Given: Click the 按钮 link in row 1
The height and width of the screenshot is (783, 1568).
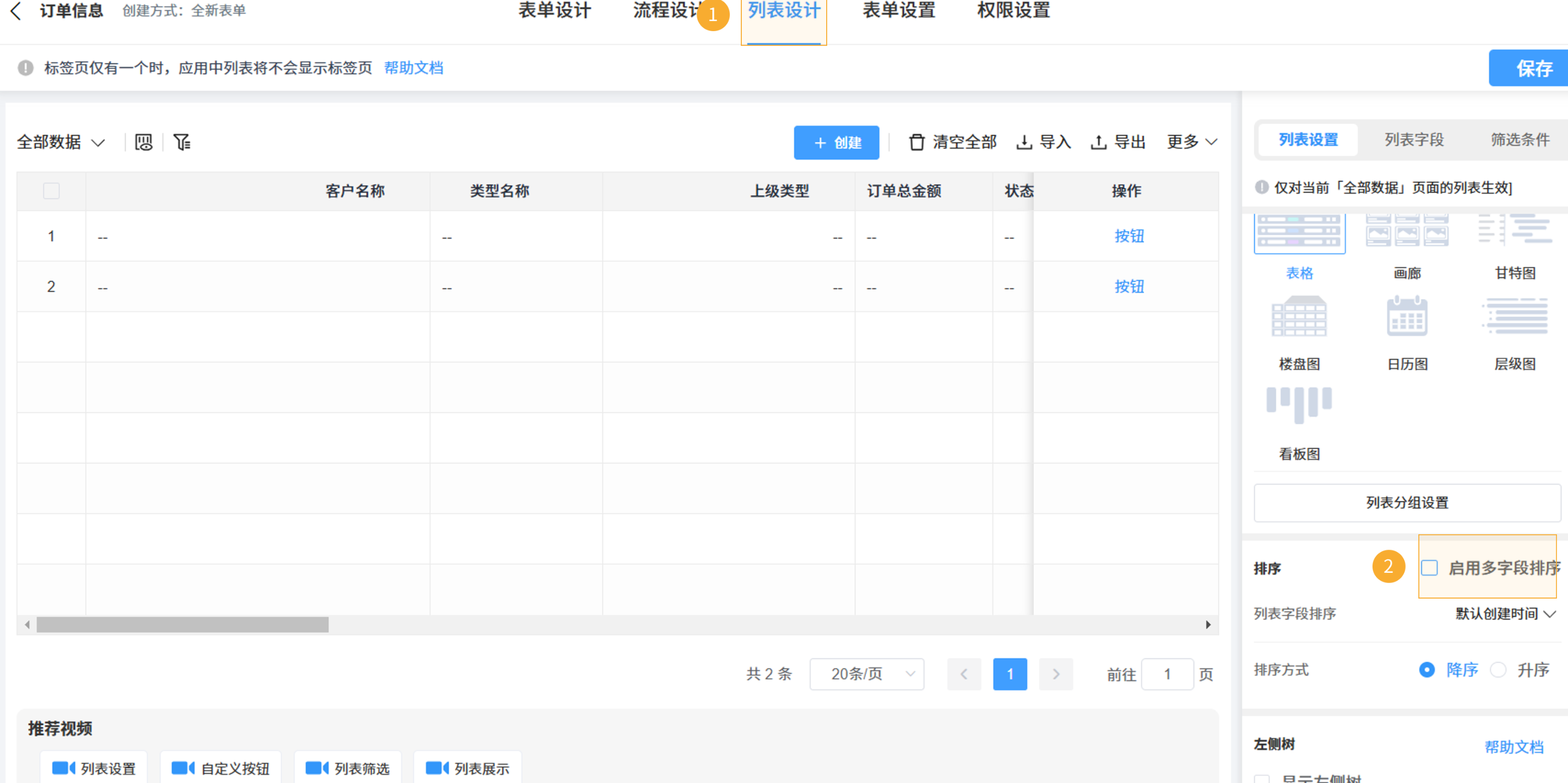Looking at the screenshot, I should pyautogui.click(x=1129, y=236).
